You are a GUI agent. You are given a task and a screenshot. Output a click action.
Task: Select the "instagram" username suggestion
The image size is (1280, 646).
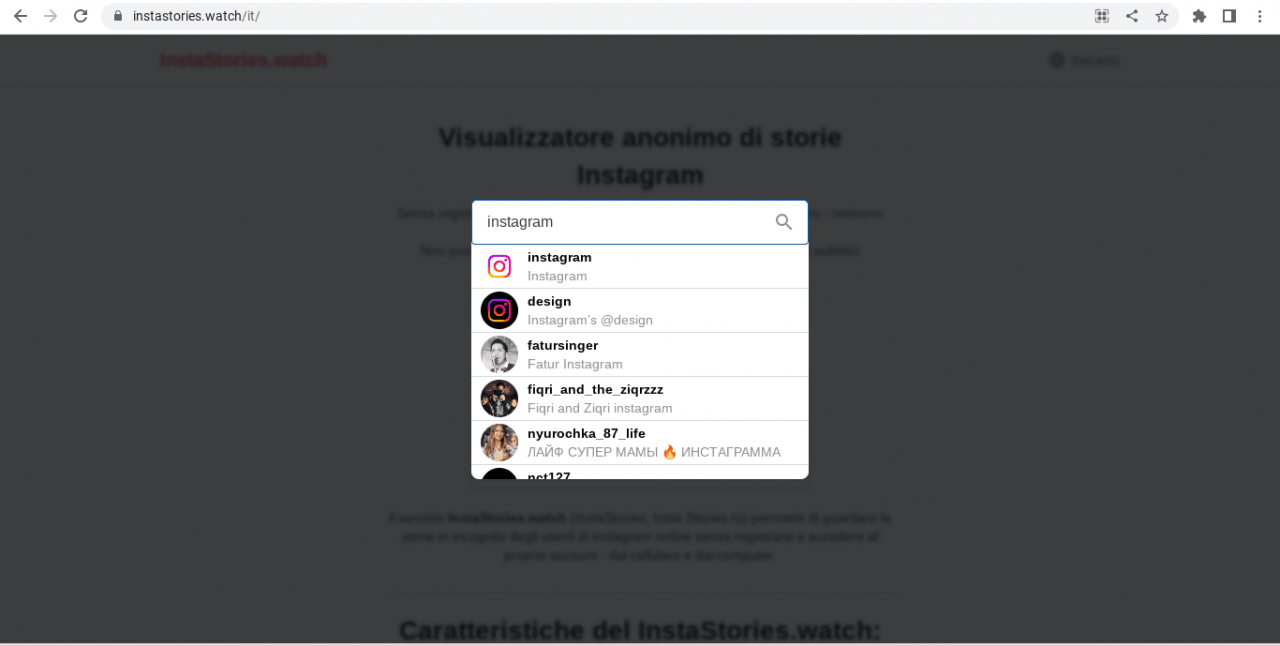[x=640, y=266]
